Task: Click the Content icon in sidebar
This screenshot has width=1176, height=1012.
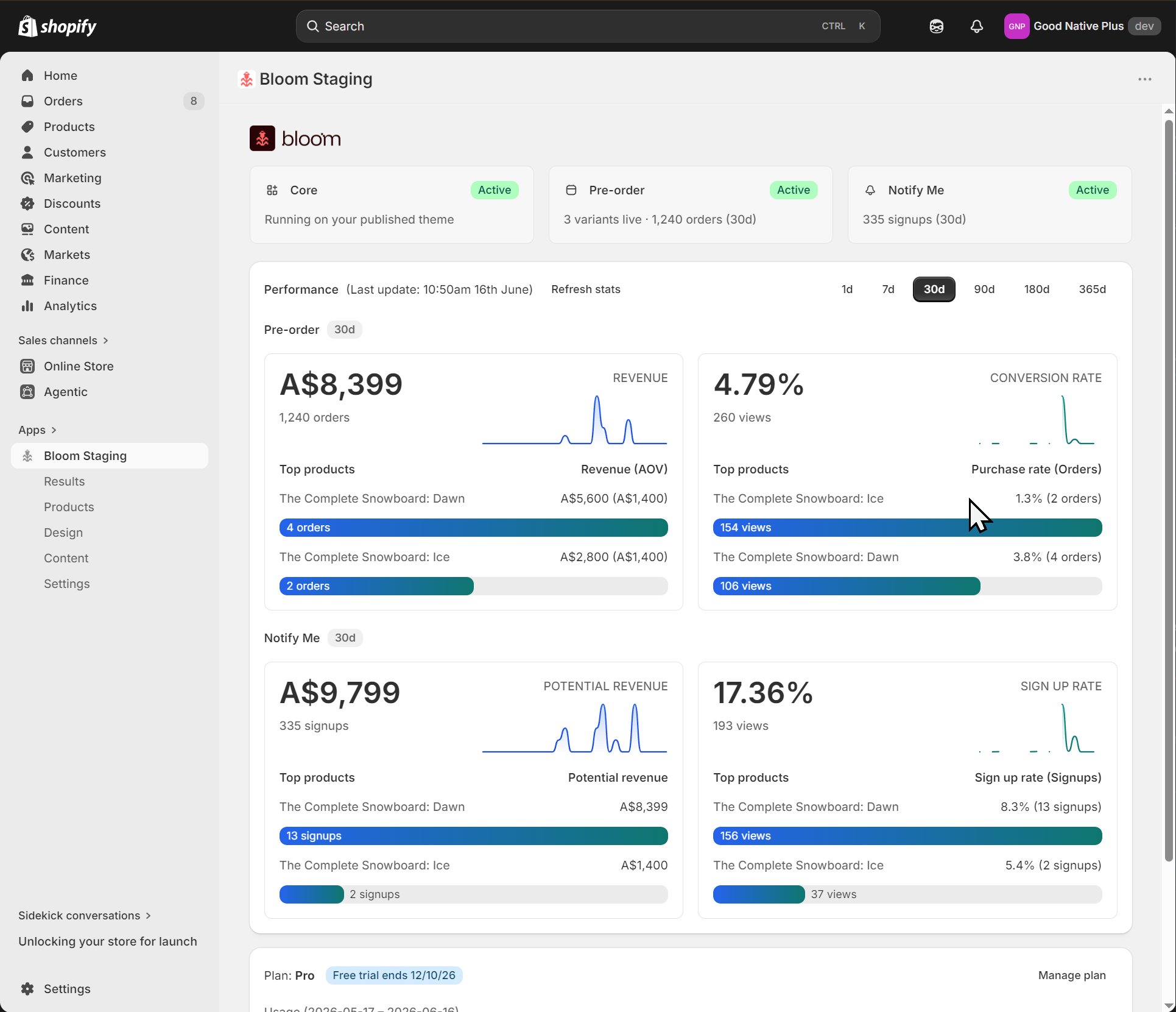Action: 27,229
